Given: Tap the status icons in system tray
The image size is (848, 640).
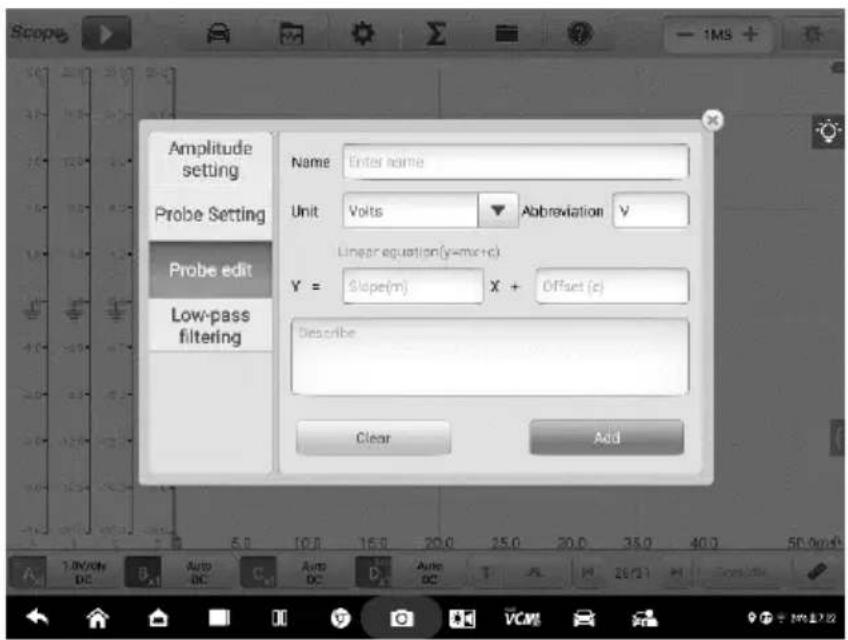Looking at the screenshot, I should tap(792, 618).
